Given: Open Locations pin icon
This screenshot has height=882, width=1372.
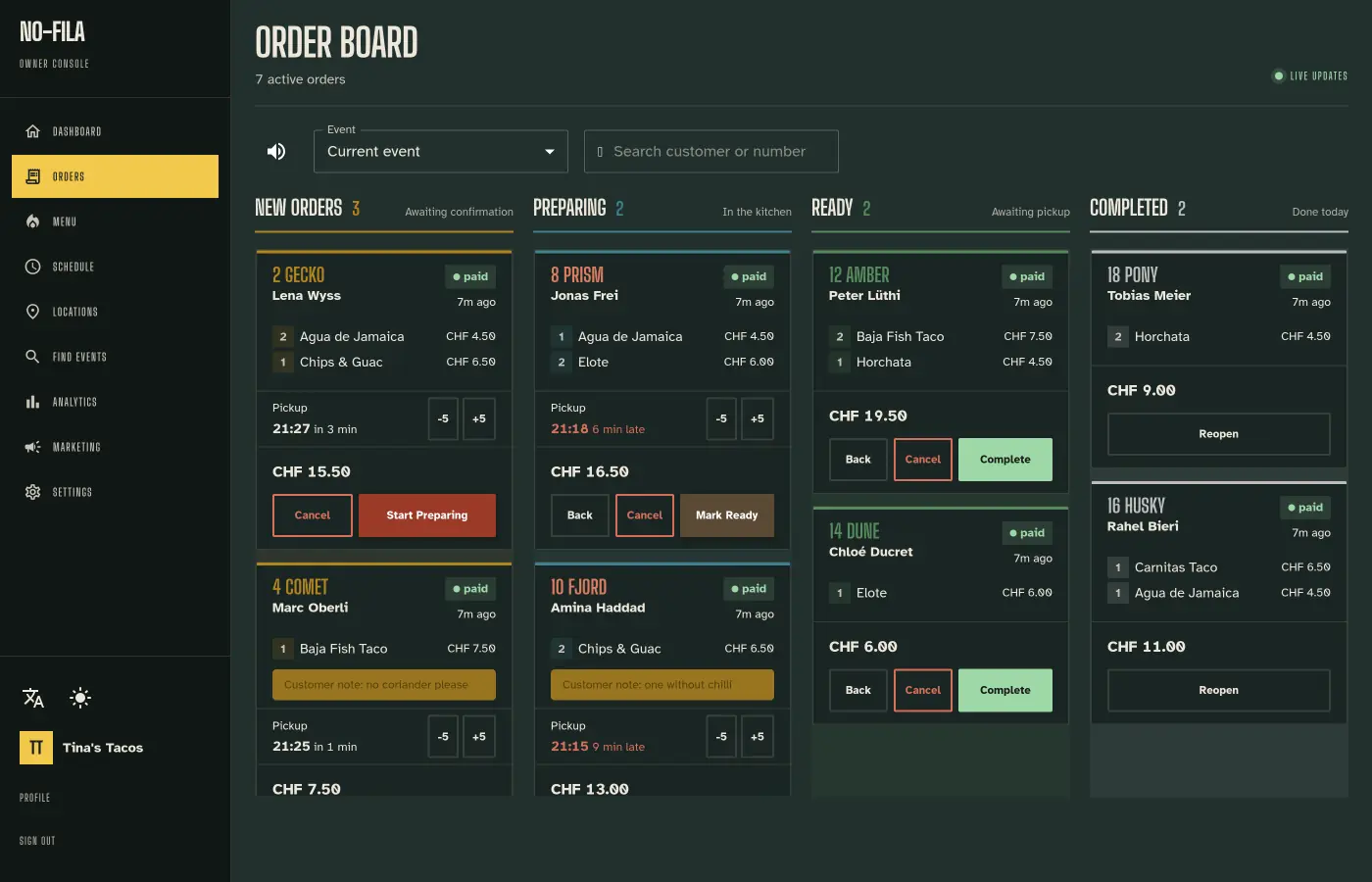Looking at the screenshot, I should pyautogui.click(x=32, y=312).
